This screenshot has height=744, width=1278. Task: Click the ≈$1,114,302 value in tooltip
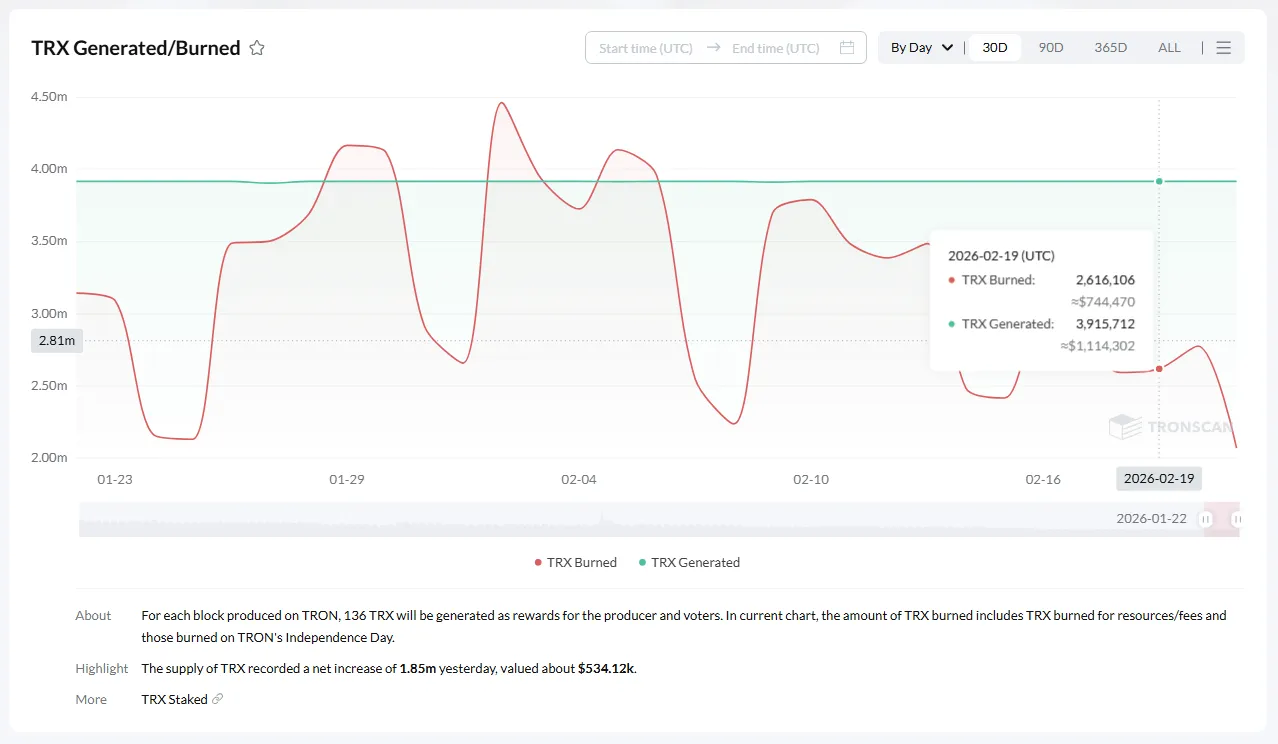1097,346
